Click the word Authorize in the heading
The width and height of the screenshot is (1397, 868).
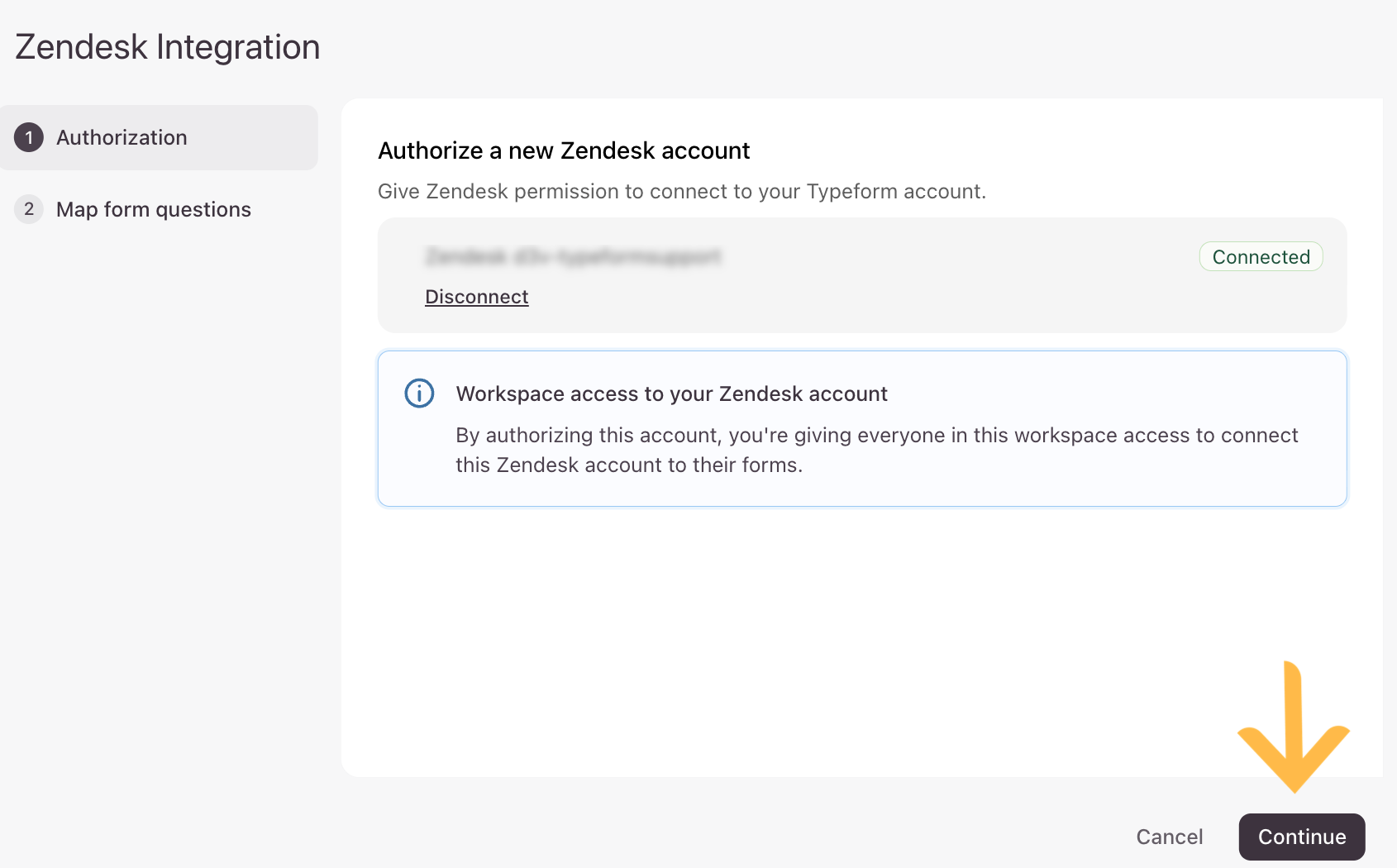(x=430, y=150)
